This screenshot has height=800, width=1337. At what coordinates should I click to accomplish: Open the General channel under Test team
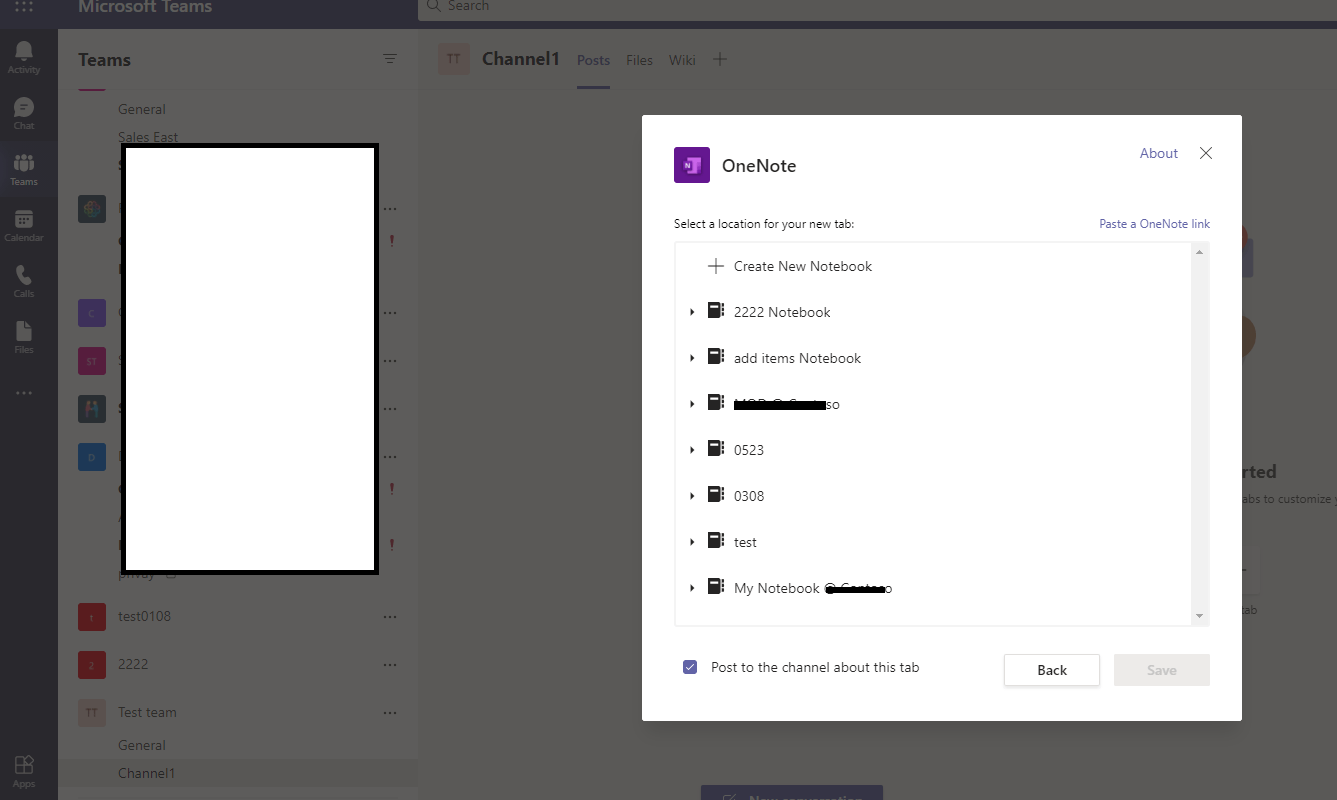coord(142,745)
